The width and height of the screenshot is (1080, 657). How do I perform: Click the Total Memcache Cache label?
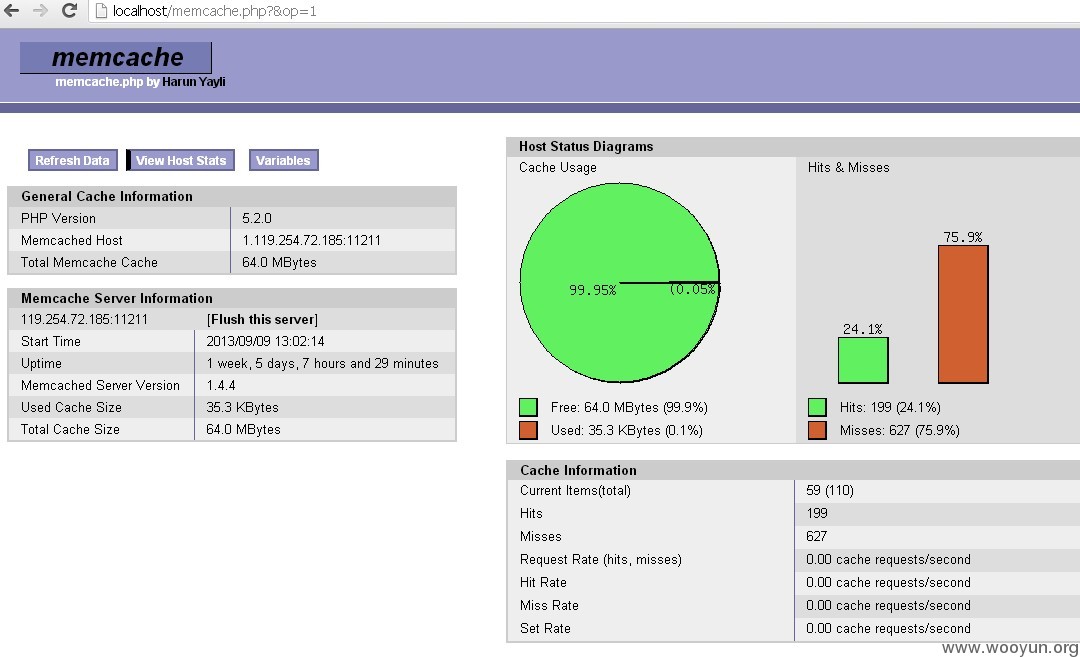point(89,262)
